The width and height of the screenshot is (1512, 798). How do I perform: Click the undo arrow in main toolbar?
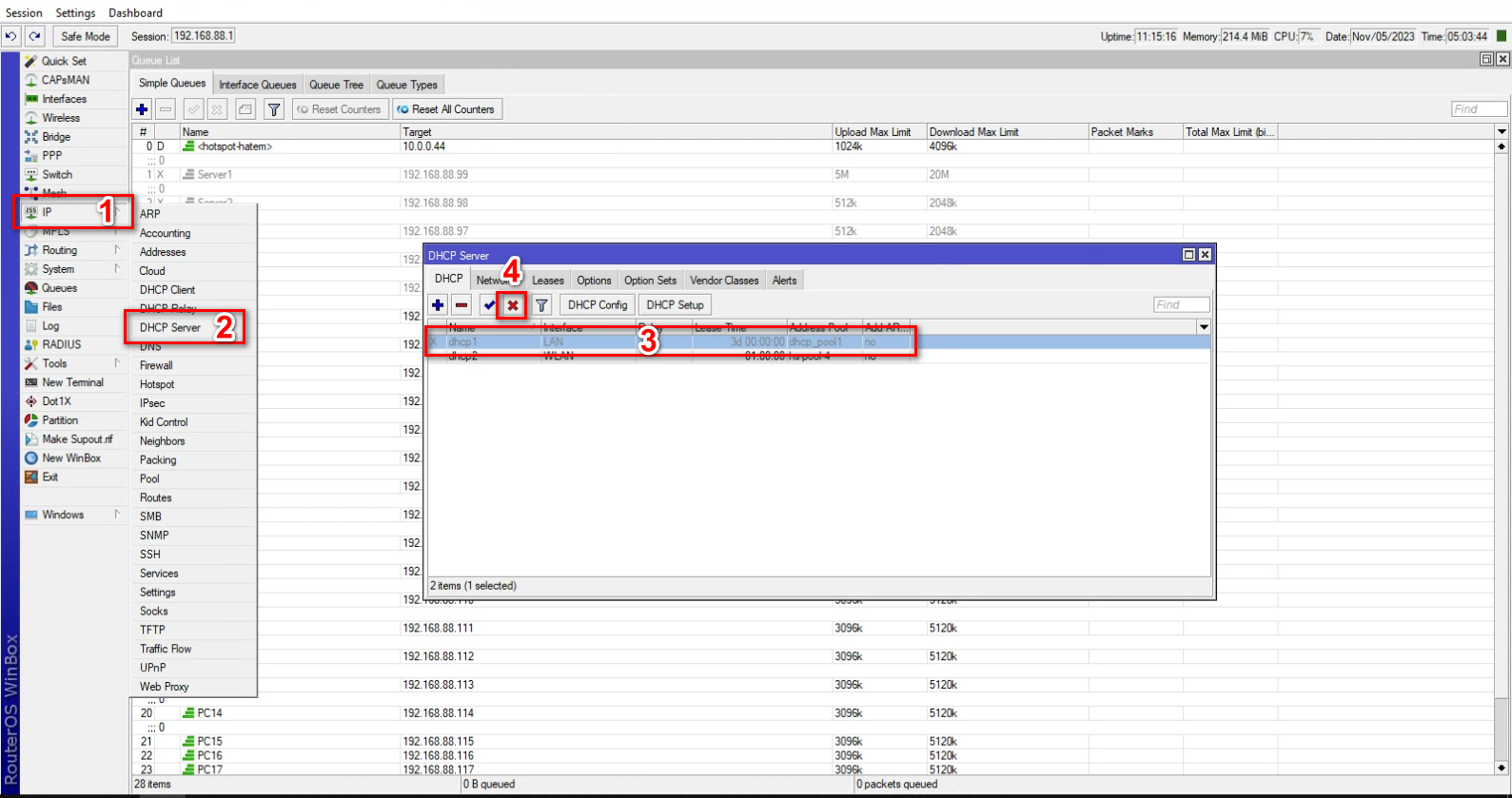[x=11, y=36]
